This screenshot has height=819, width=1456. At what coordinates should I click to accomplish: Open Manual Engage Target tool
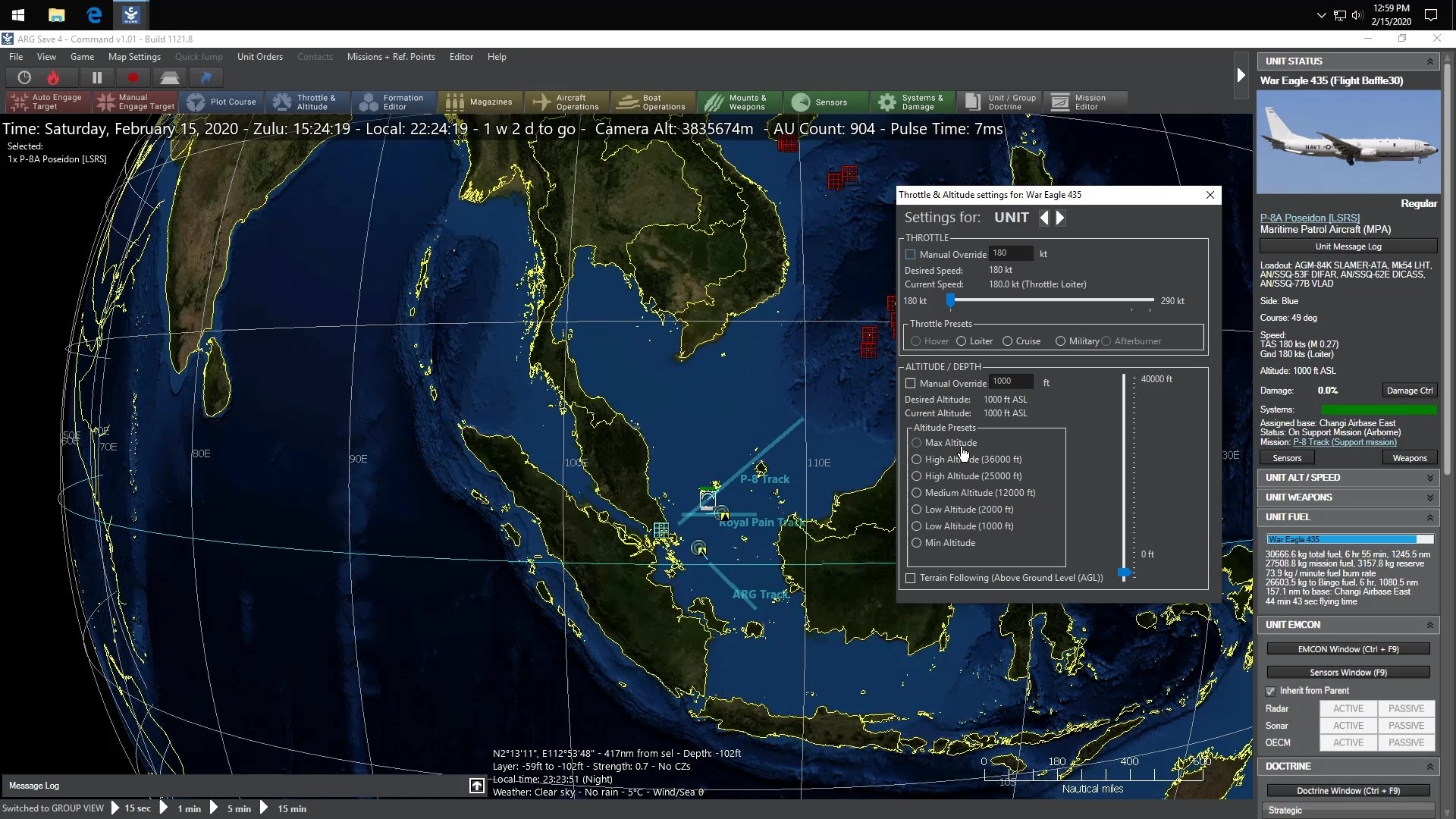(x=136, y=102)
